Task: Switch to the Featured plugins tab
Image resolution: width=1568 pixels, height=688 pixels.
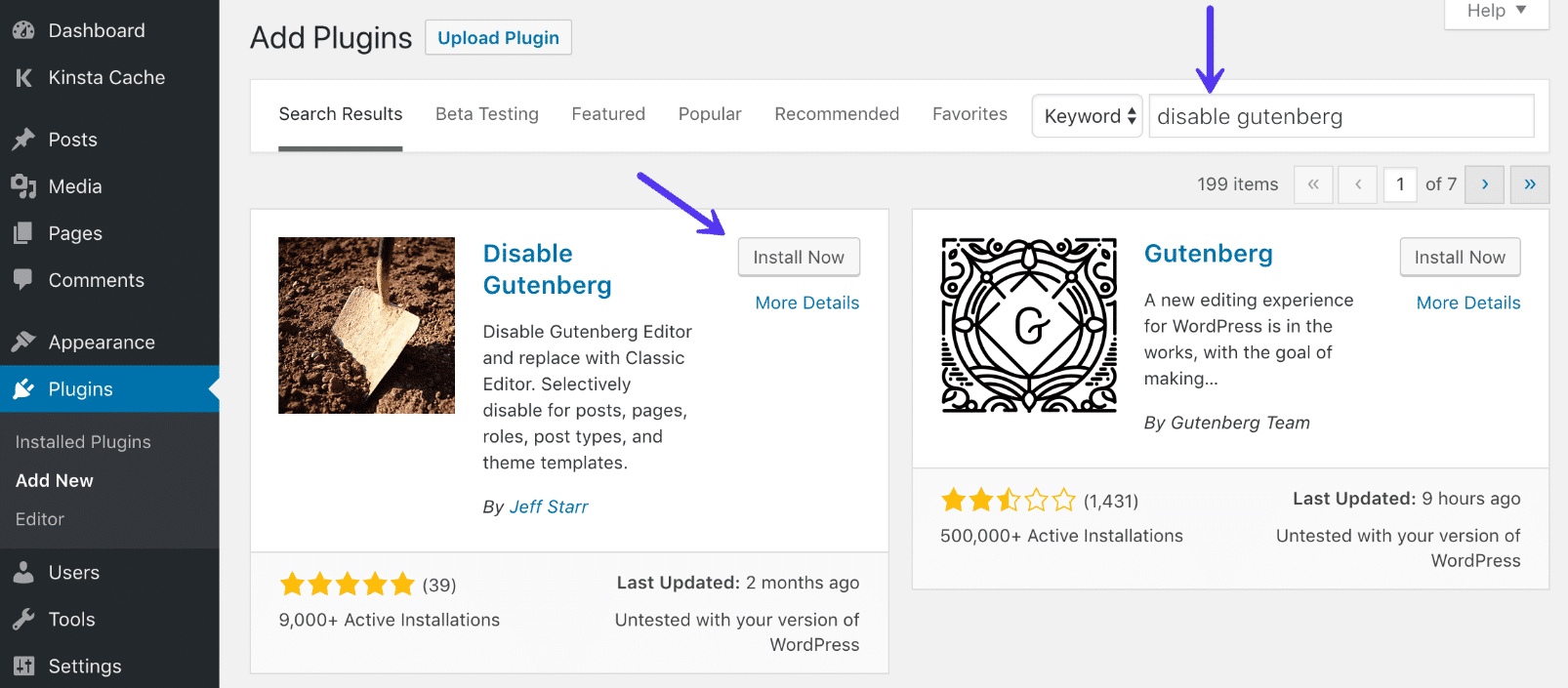Action: (608, 113)
